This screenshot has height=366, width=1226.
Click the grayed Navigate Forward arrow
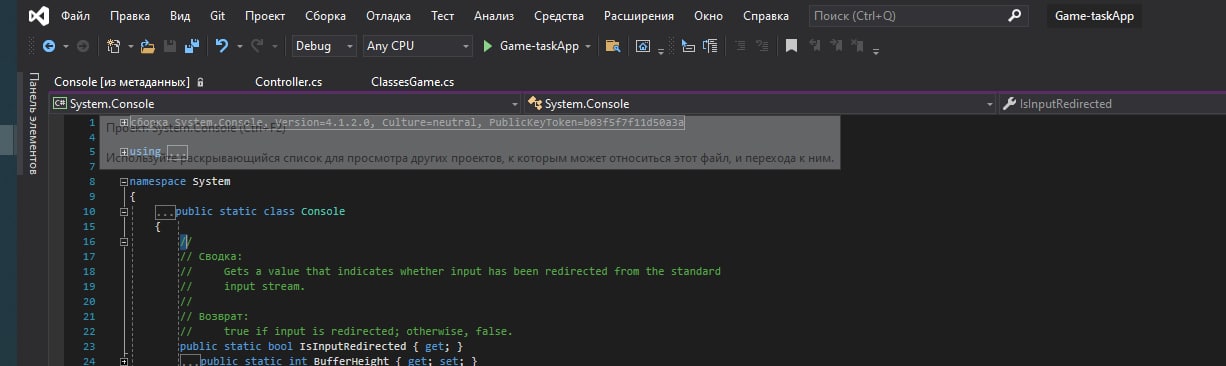pos(83,46)
